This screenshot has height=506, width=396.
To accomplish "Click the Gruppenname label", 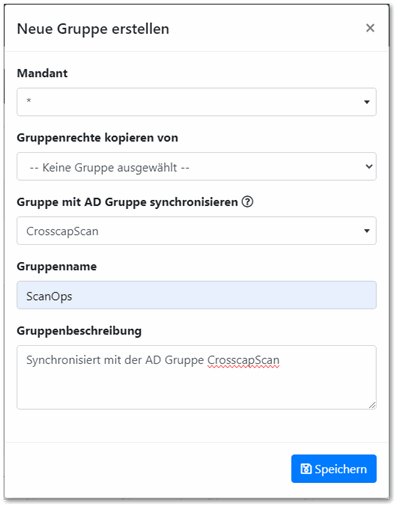I will pyautogui.click(x=57, y=266).
